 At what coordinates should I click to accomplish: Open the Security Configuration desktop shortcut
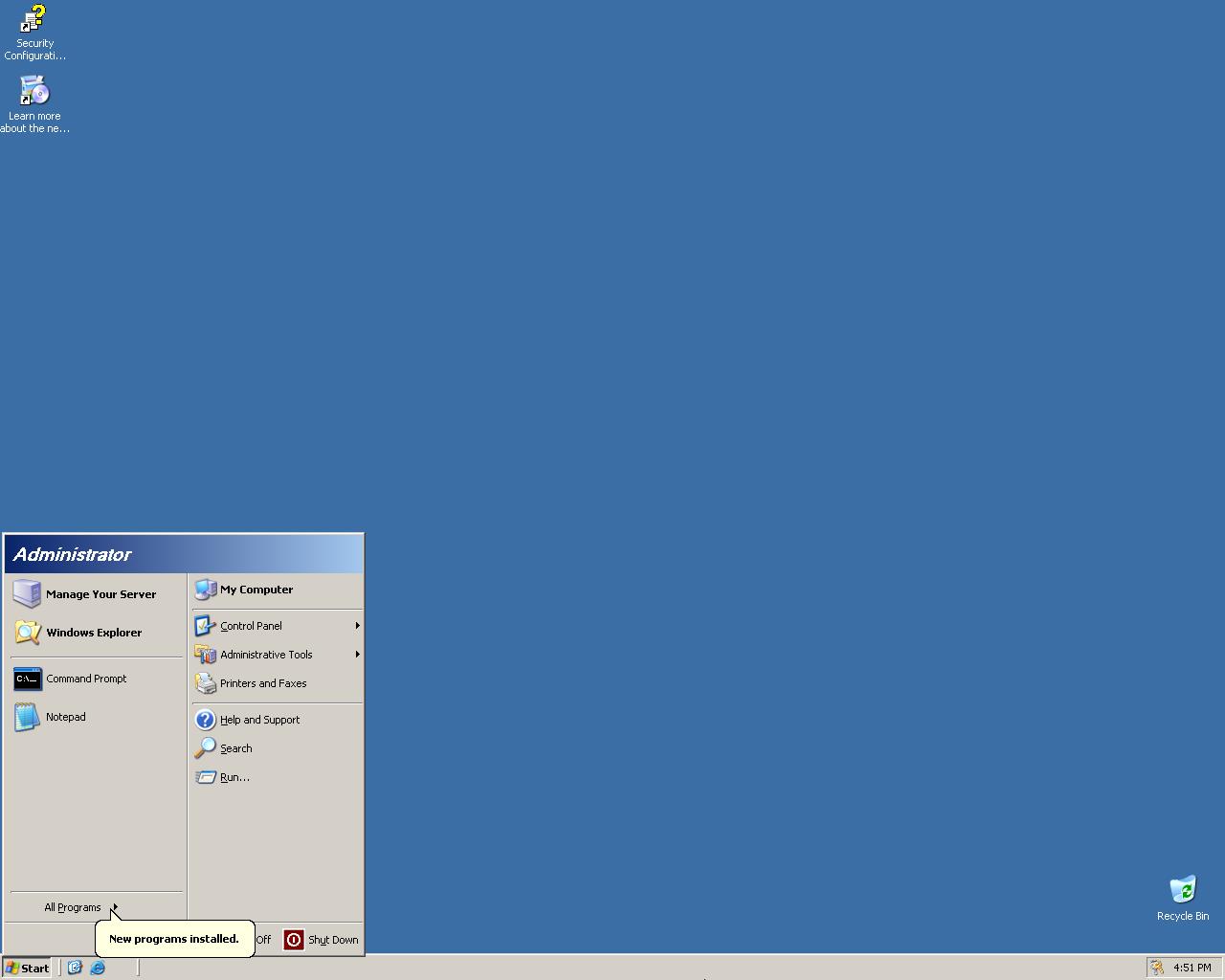click(x=34, y=33)
